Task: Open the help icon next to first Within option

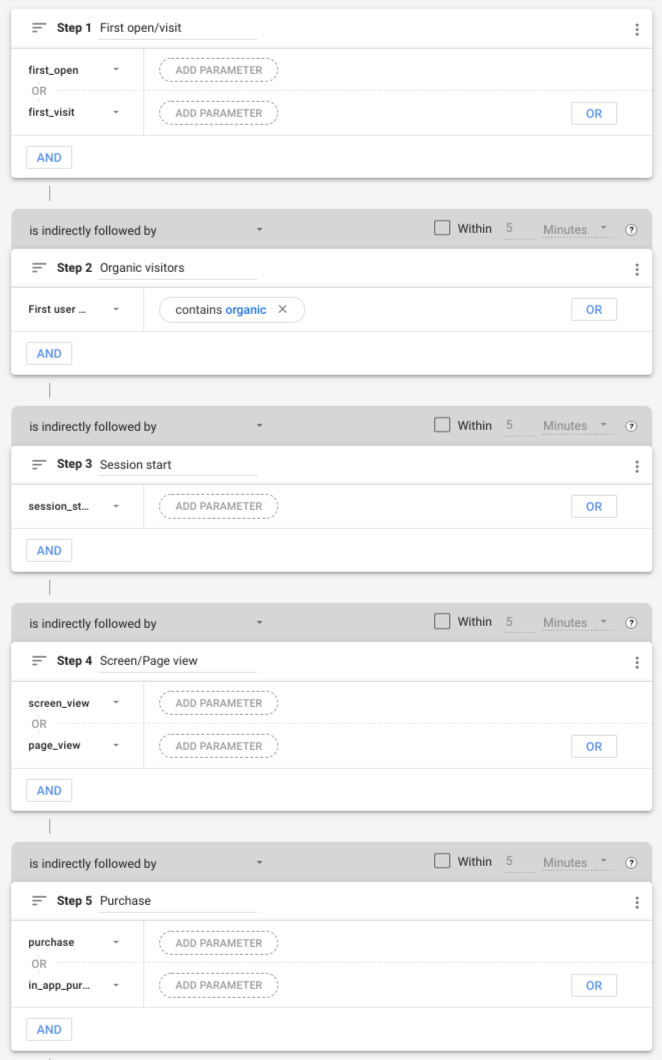Action: pyautogui.click(x=632, y=229)
